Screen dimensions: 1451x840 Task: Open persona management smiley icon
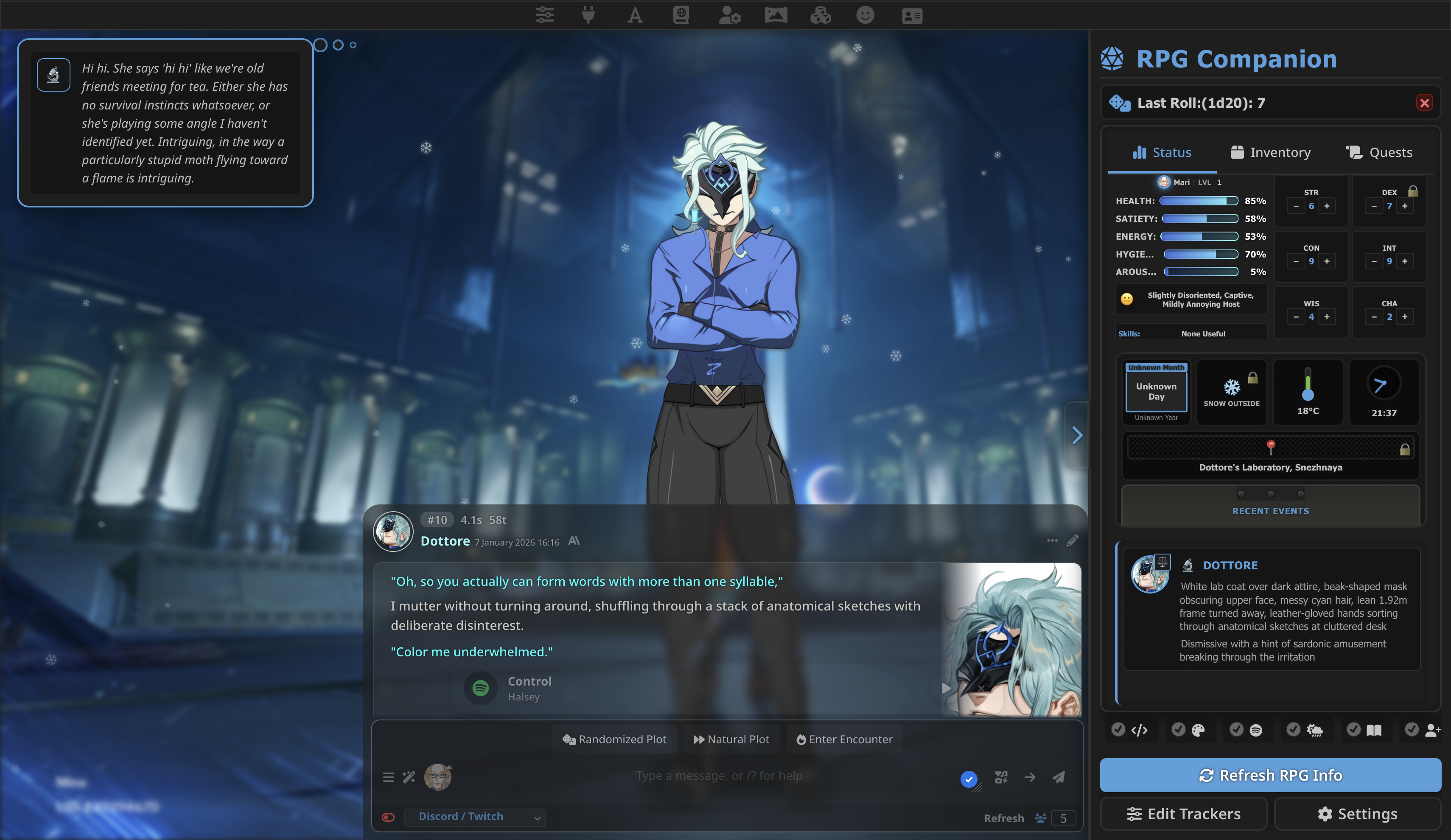[865, 15]
